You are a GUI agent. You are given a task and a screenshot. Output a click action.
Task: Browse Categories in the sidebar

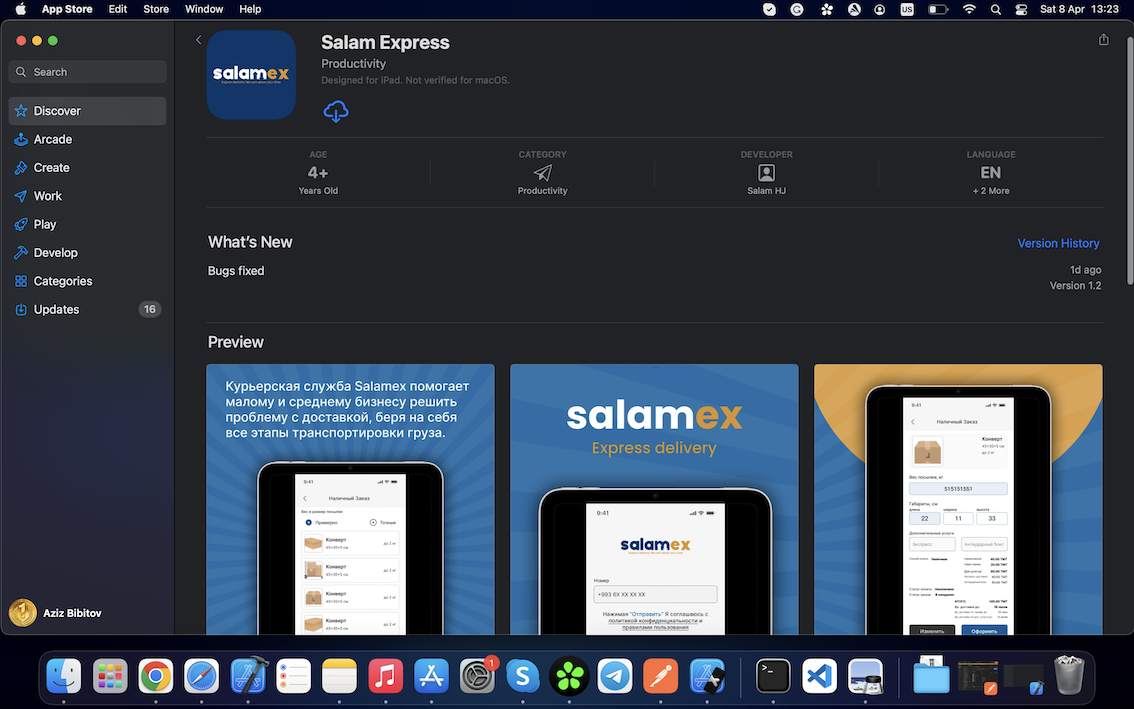coord(88,281)
